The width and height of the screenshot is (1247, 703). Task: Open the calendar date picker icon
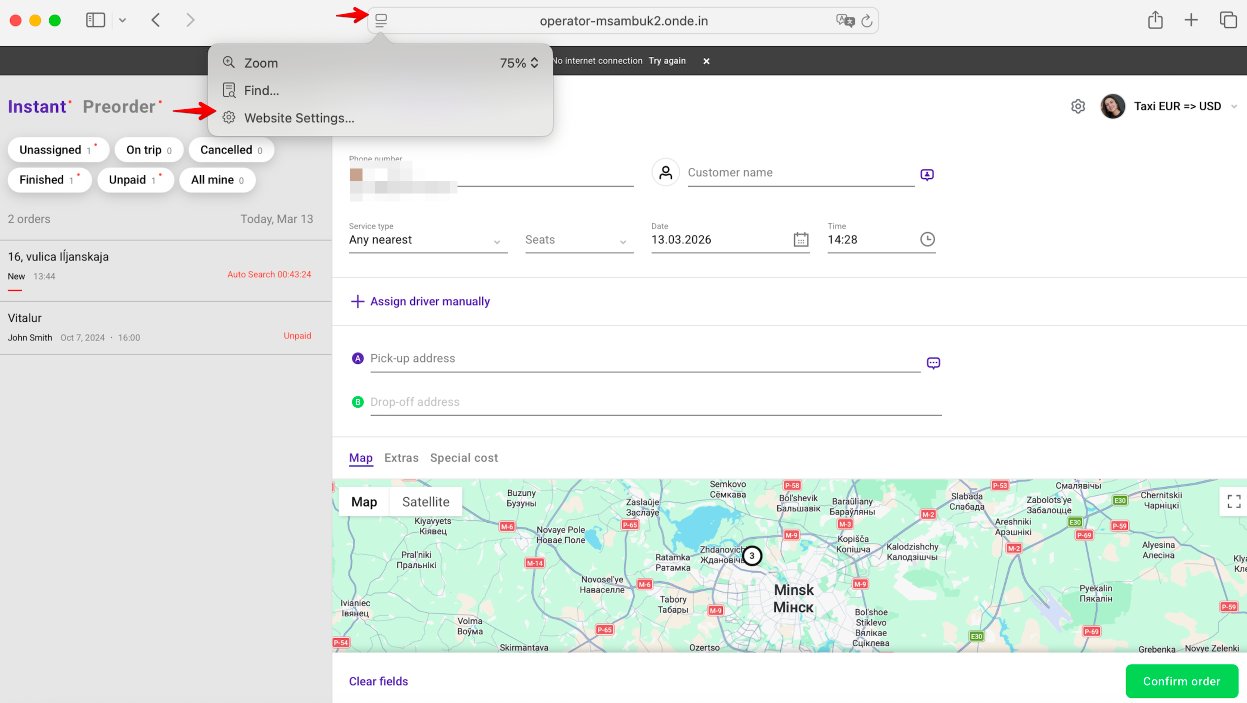800,240
